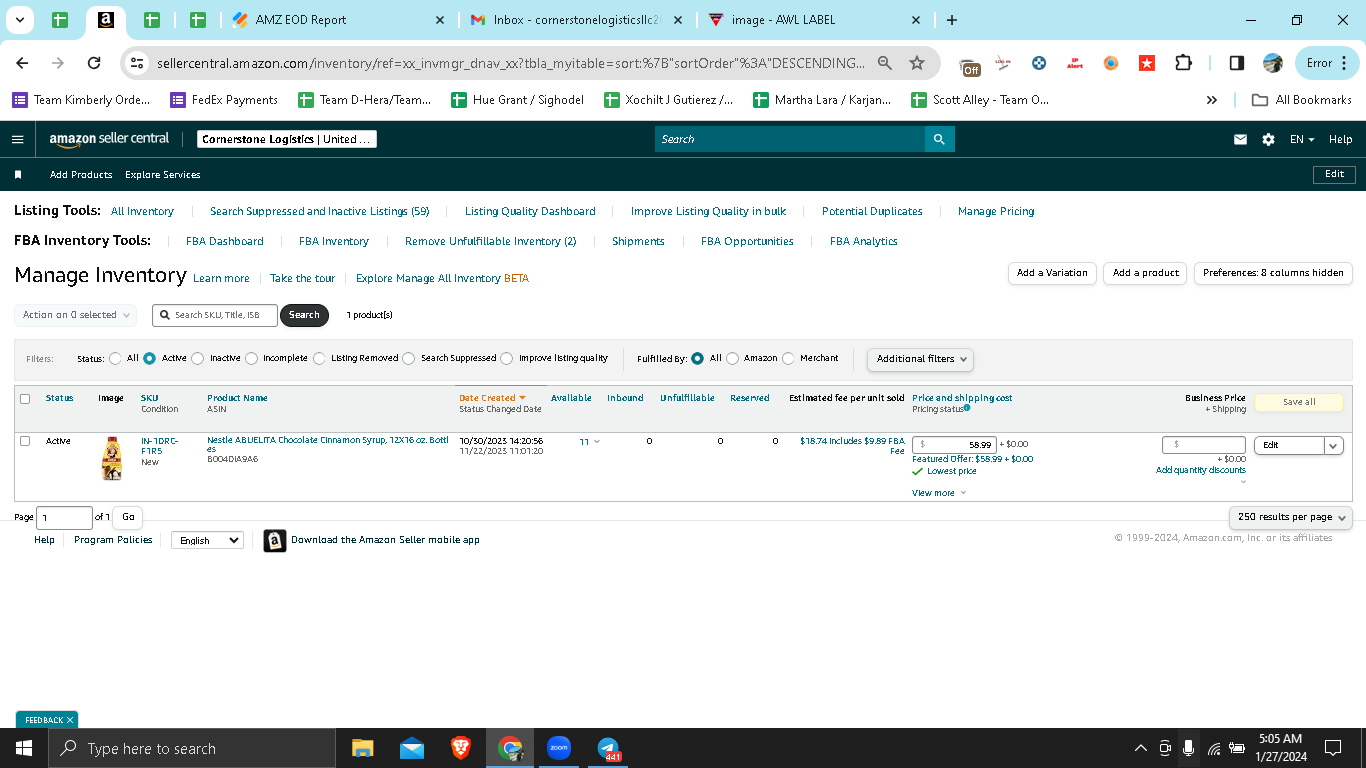Select the Incomplete status radio button
The image size is (1366, 768).
click(252, 358)
